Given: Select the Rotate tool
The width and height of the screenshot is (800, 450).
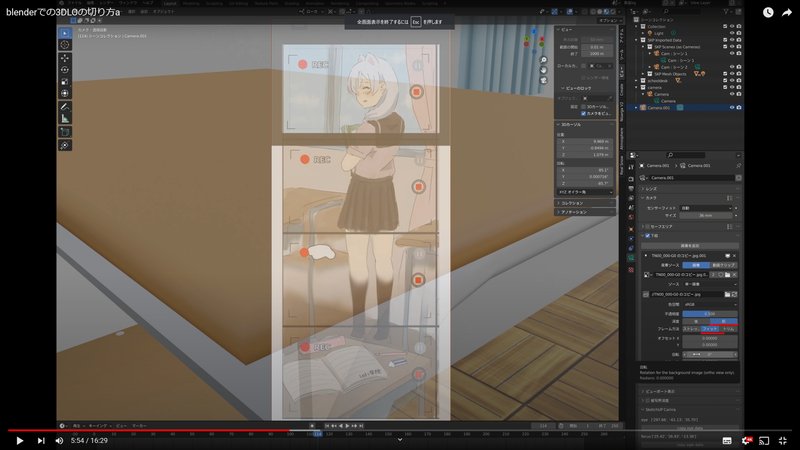Looking at the screenshot, I should pos(65,70).
